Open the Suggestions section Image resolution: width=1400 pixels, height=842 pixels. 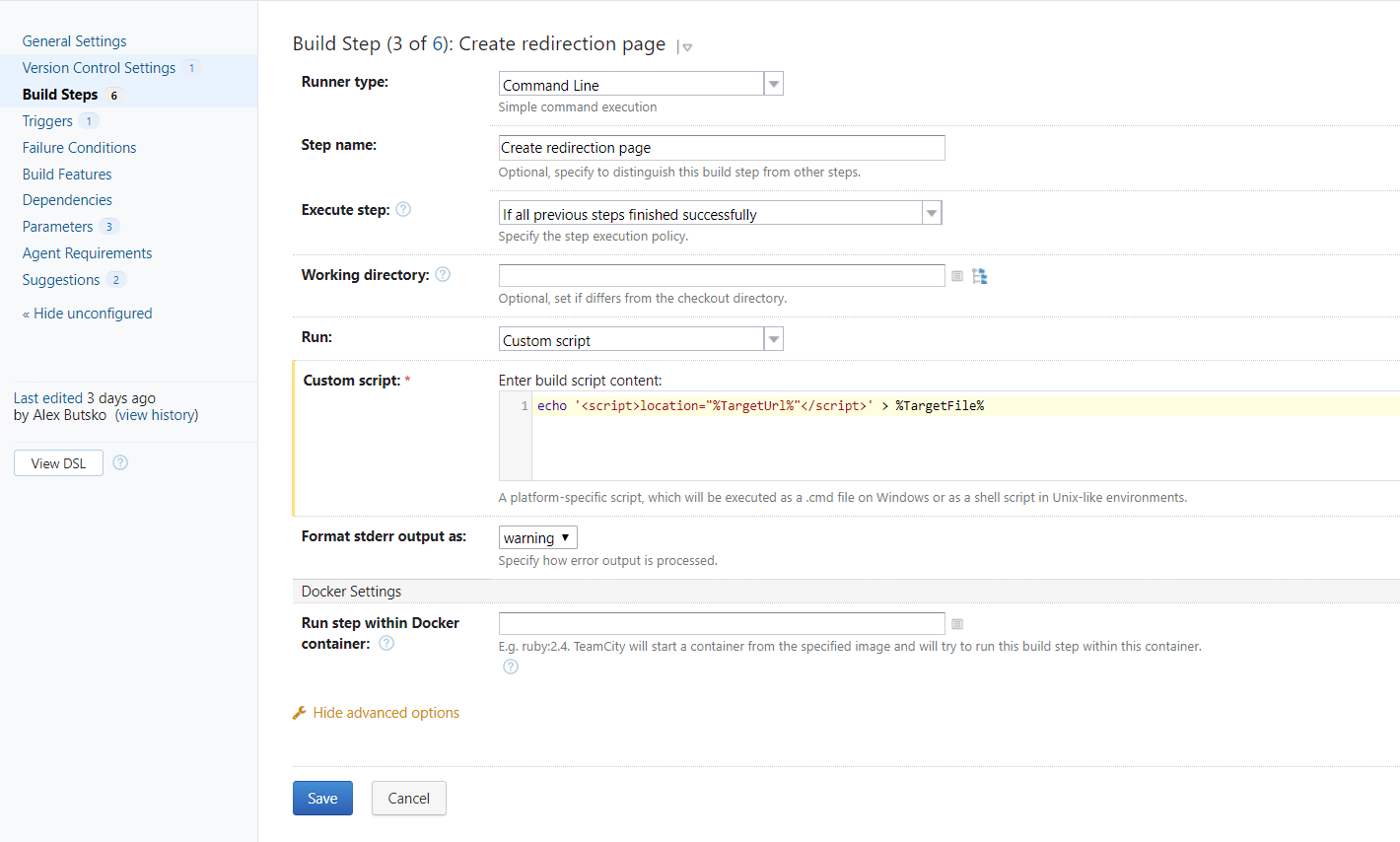(x=61, y=280)
